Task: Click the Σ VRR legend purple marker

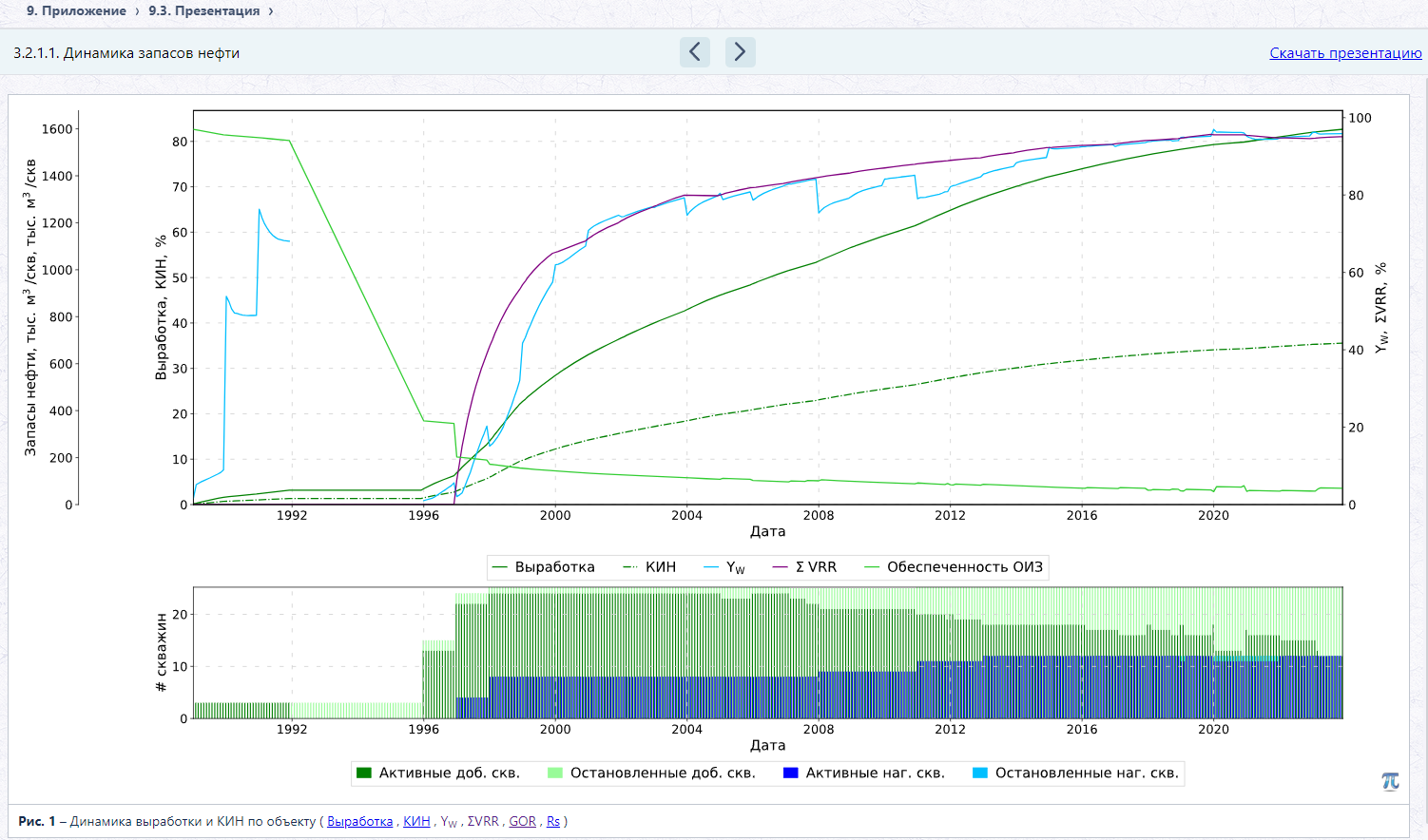Action: pos(781,567)
